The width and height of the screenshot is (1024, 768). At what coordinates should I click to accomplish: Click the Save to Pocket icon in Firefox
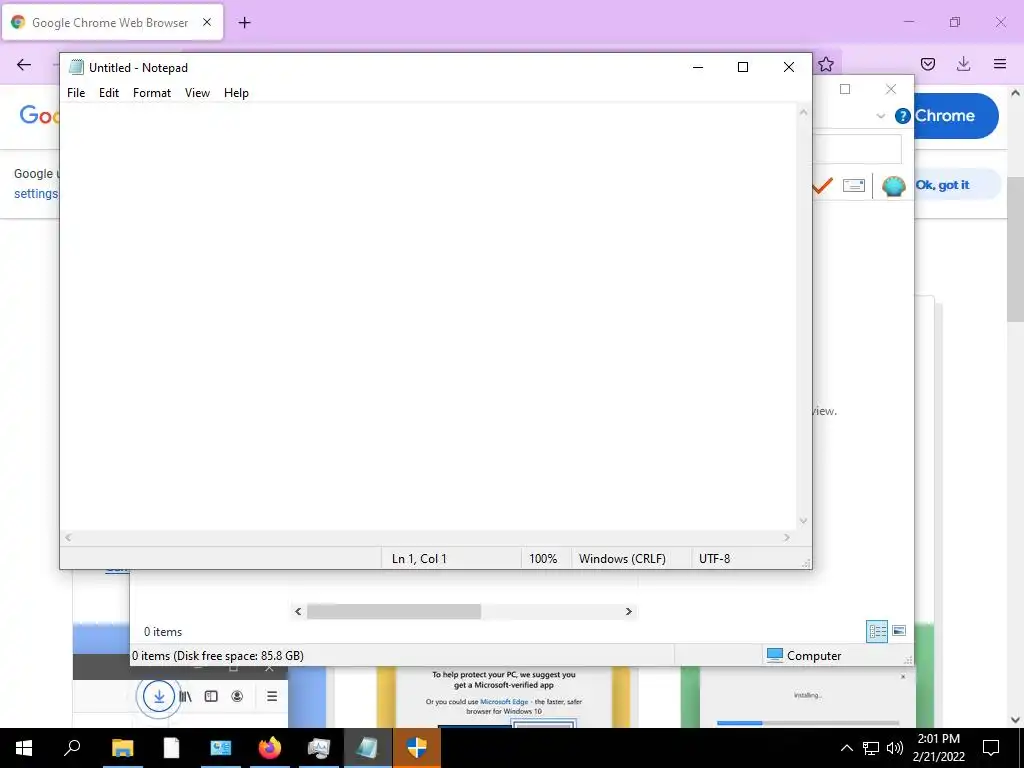(x=927, y=64)
